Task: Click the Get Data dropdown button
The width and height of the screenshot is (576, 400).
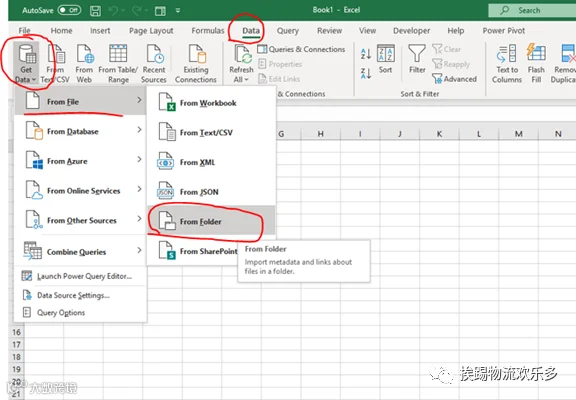Action: tap(26, 63)
